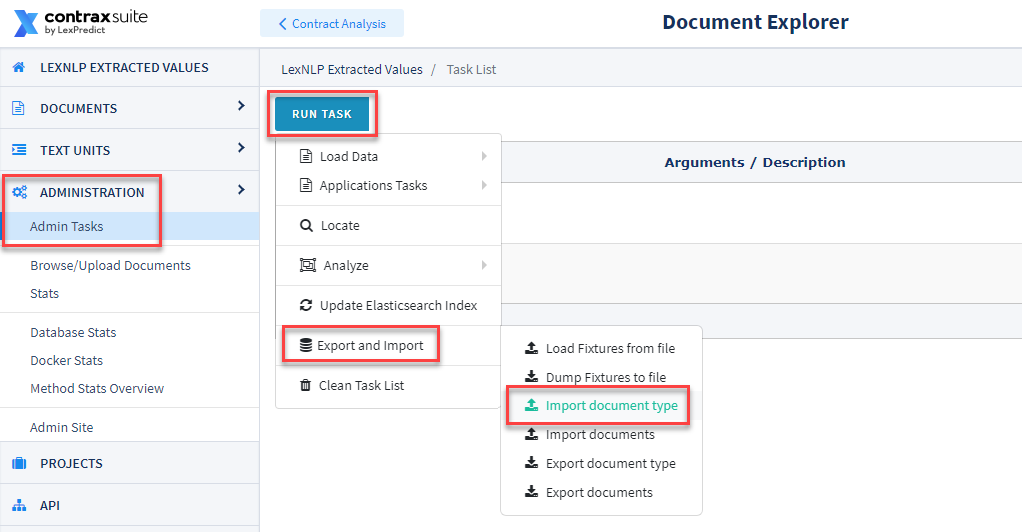Open LexNLP Extracted Values sidebar item
The height and width of the screenshot is (532, 1022).
pyautogui.click(x=130, y=67)
